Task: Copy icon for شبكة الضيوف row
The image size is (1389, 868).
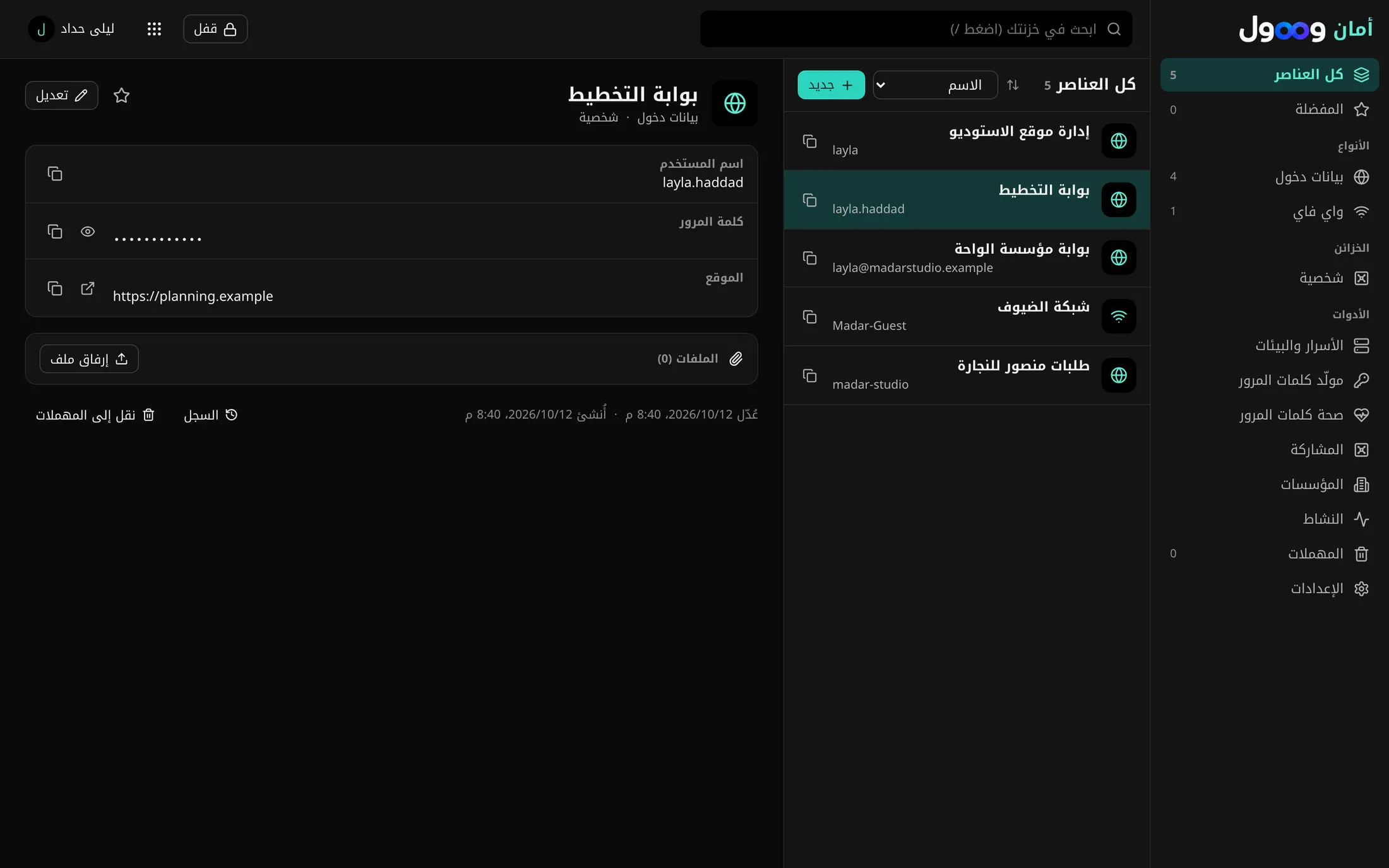Action: 809,316
